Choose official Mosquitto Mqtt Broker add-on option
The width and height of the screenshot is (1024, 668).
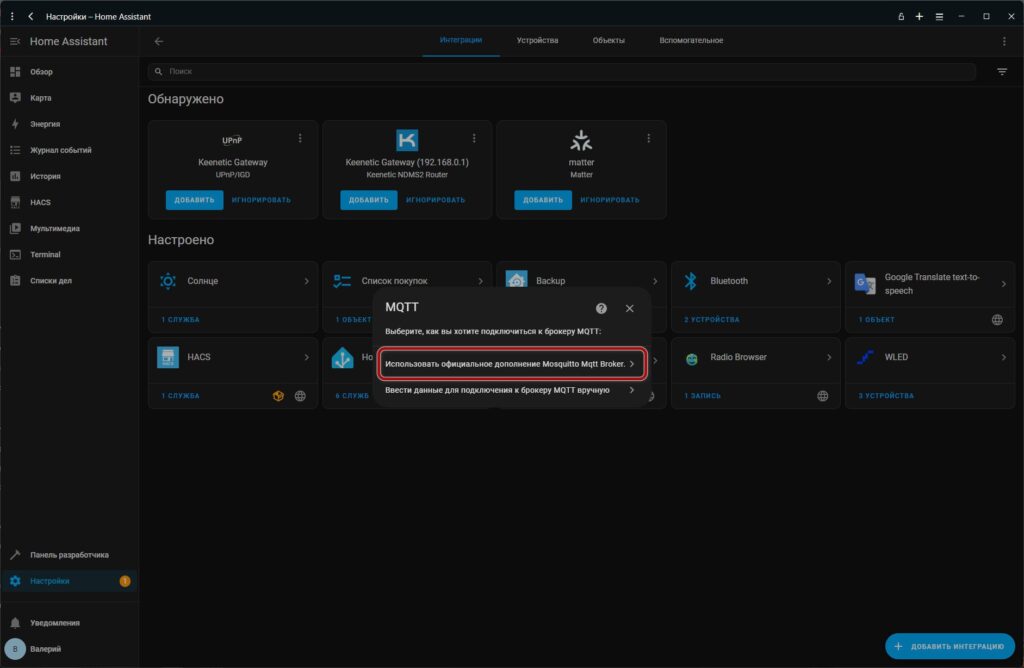click(x=511, y=364)
